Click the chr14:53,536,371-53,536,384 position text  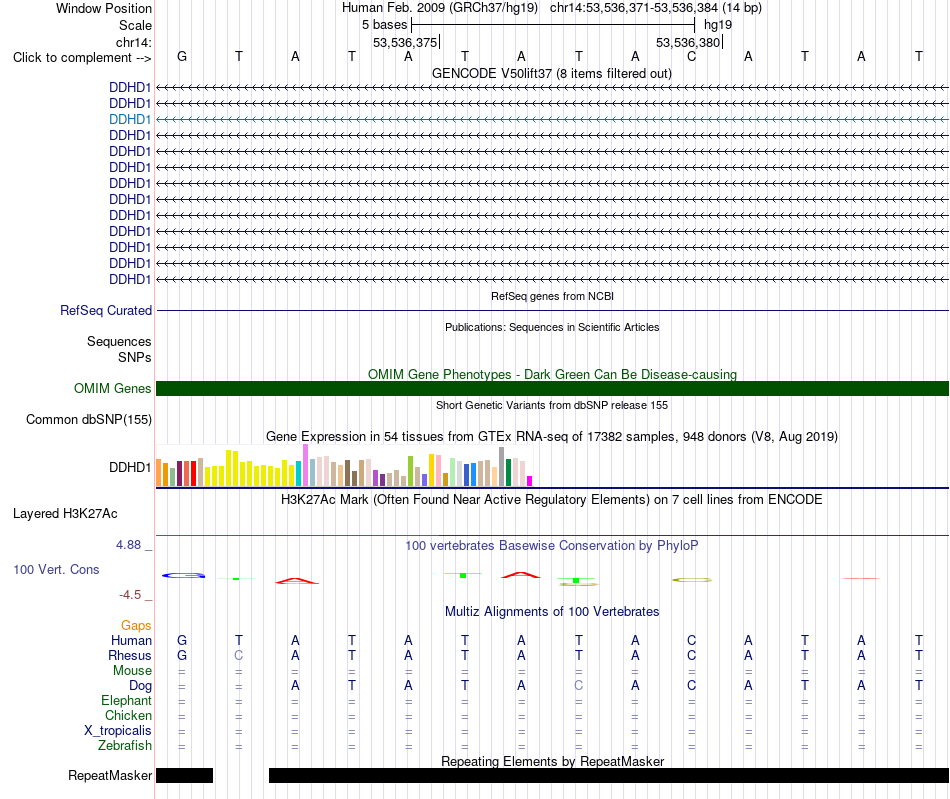coord(656,8)
